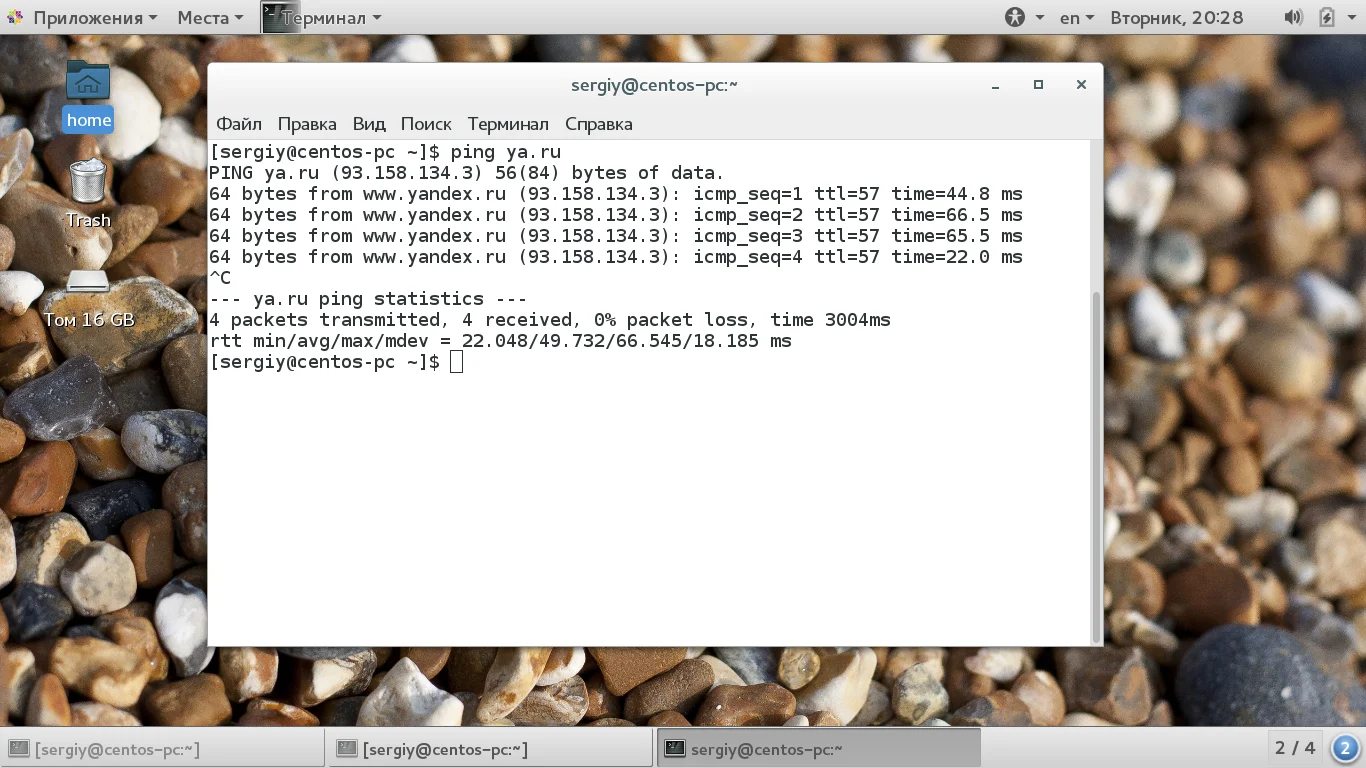Click the terminal vertical scrollbar
This screenshot has height=768, width=1366.
1096,465
